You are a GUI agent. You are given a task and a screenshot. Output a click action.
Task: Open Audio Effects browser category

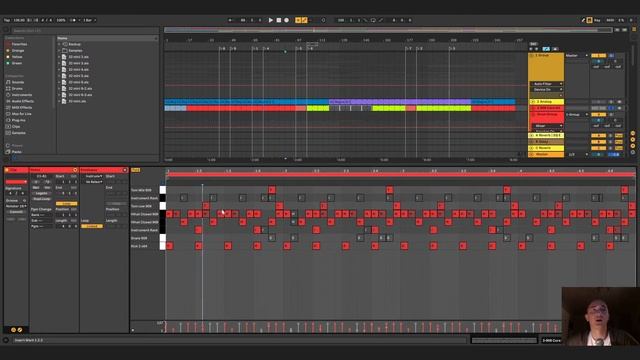tap(22, 101)
